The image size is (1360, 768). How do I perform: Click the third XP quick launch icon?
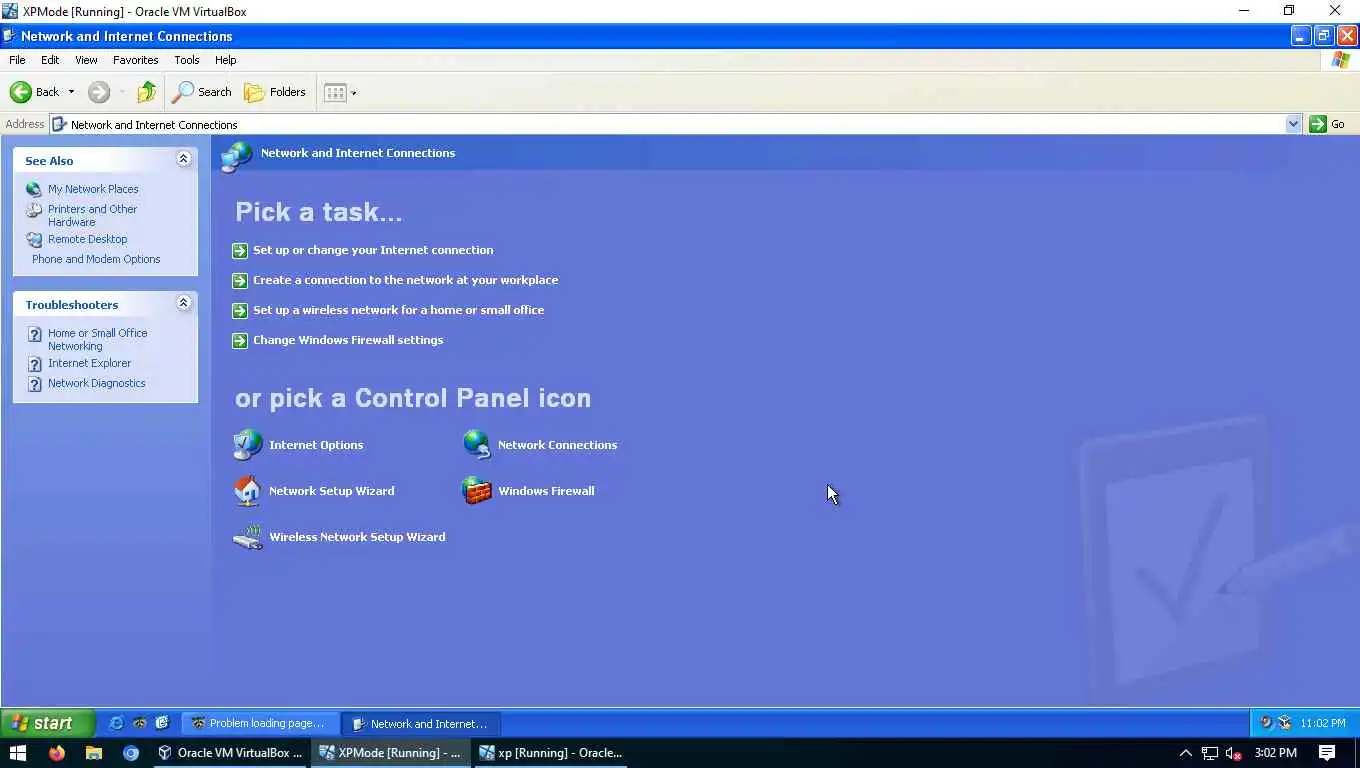click(x=162, y=723)
